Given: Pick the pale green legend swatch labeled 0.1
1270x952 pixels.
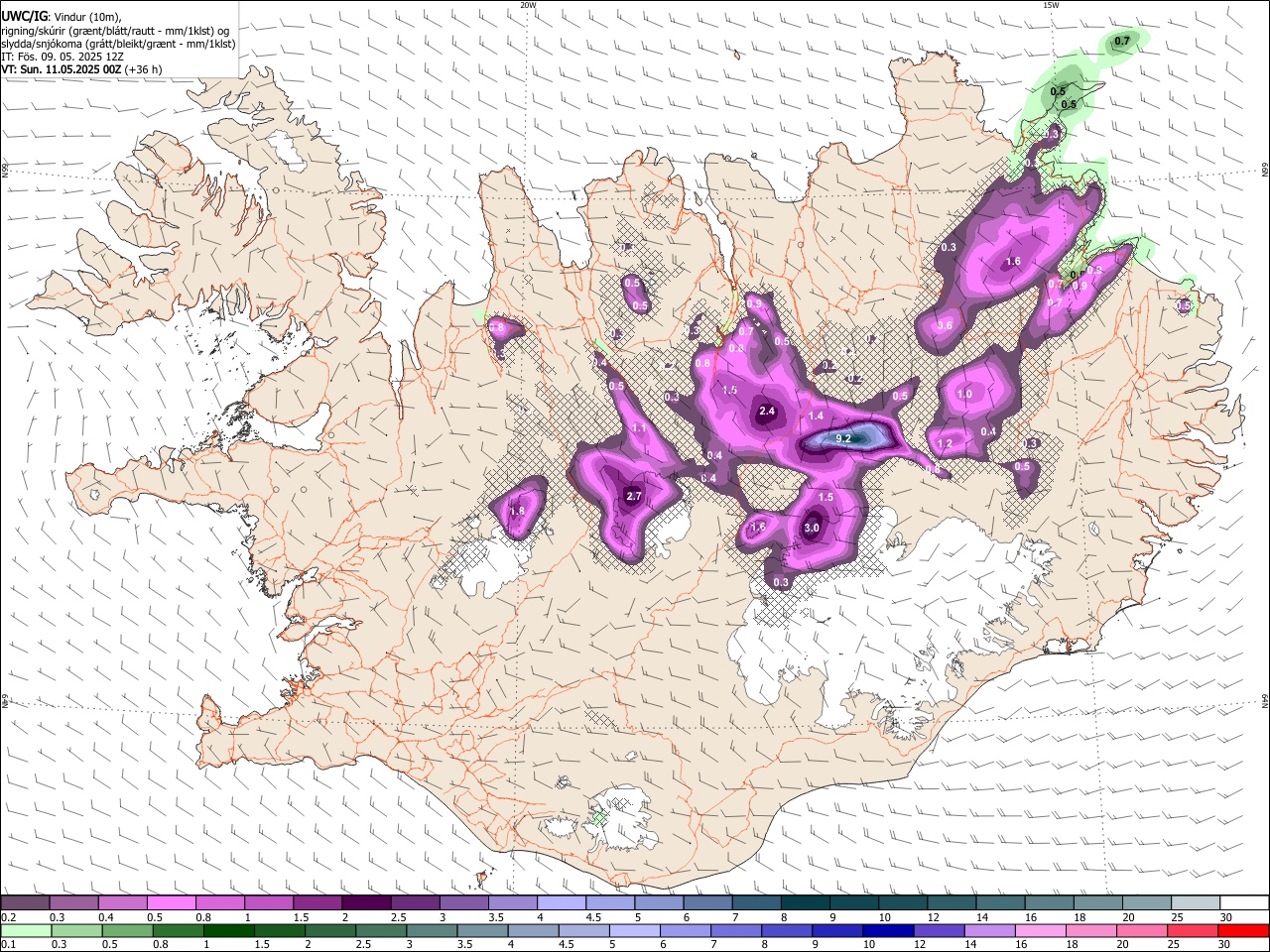Looking at the screenshot, I should [27, 930].
